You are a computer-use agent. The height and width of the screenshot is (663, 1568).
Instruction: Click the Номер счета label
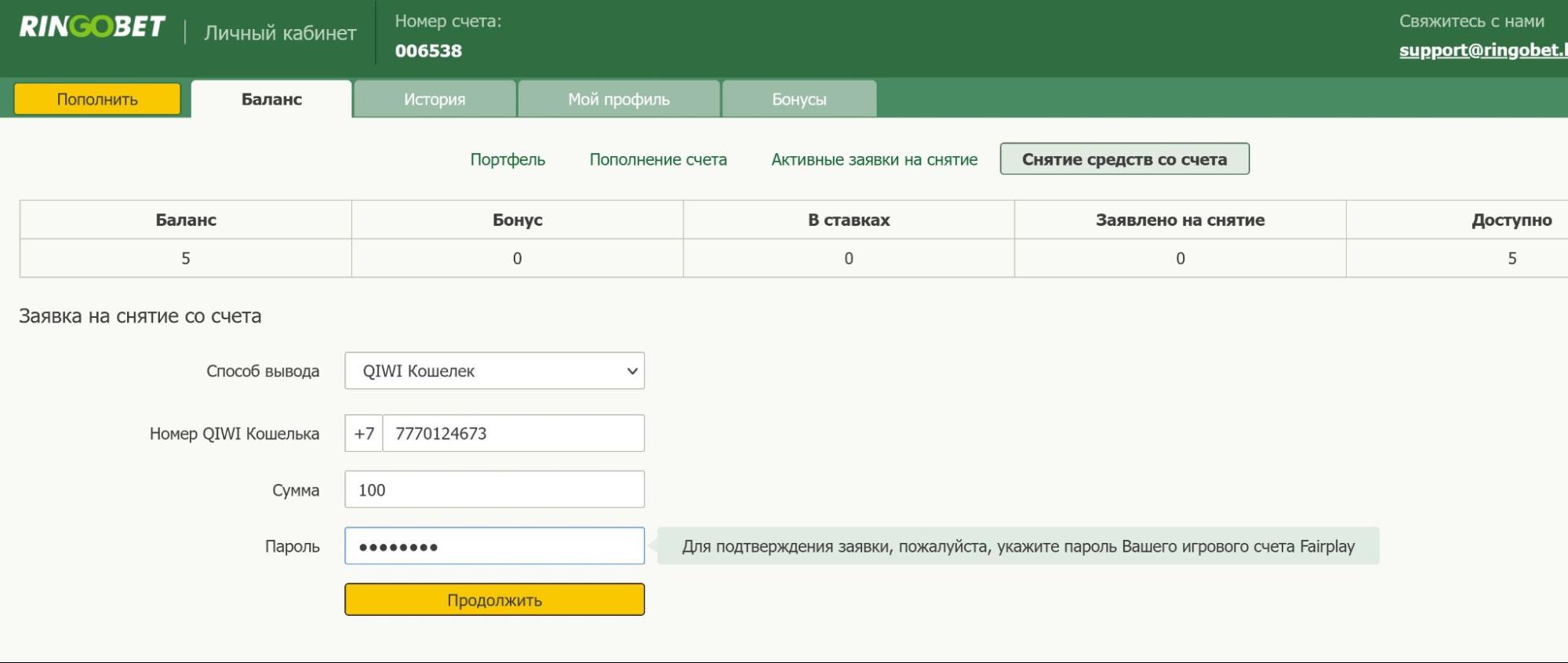pyautogui.click(x=448, y=21)
